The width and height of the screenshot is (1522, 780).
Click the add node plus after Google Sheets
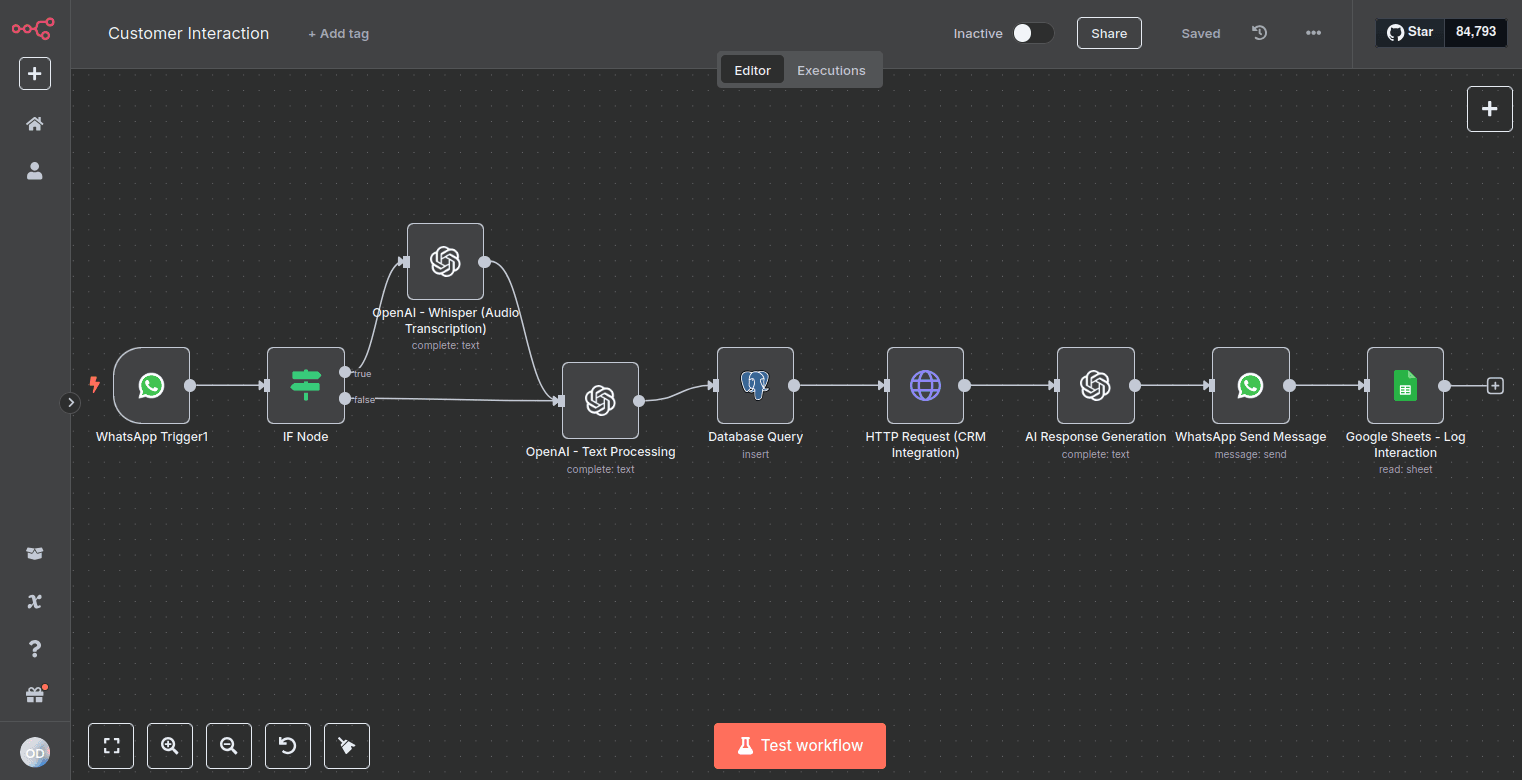[1495, 385]
